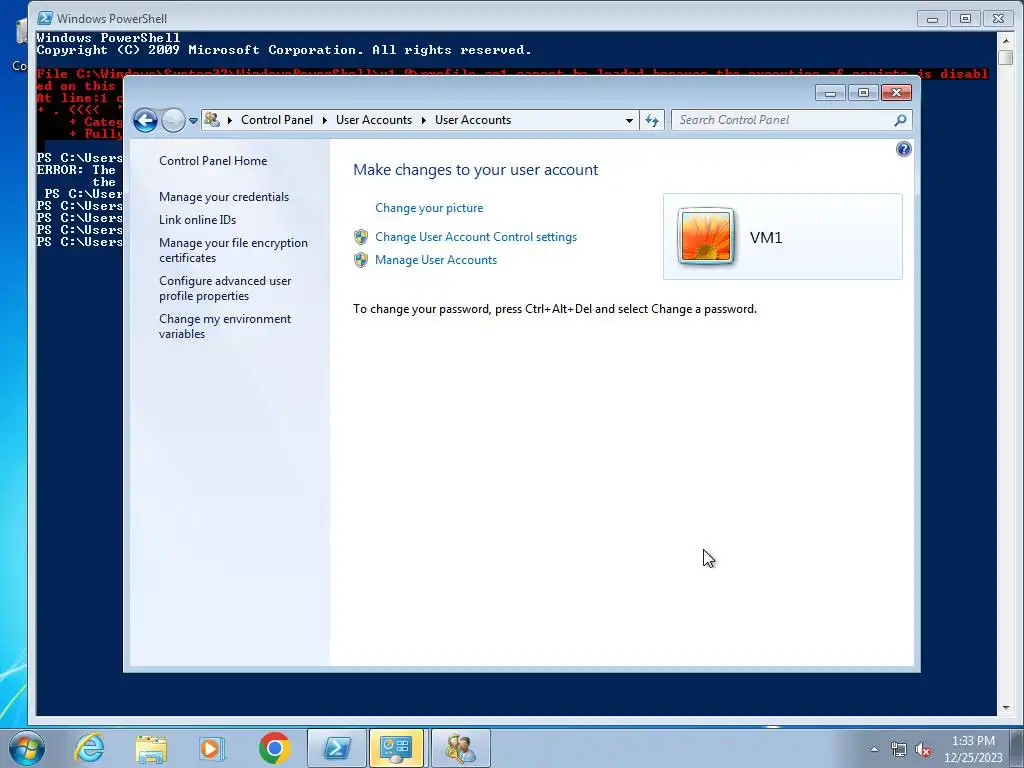Click PowerShell scrollbar down arrow
Image resolution: width=1024 pixels, height=768 pixels.
tap(1006, 708)
